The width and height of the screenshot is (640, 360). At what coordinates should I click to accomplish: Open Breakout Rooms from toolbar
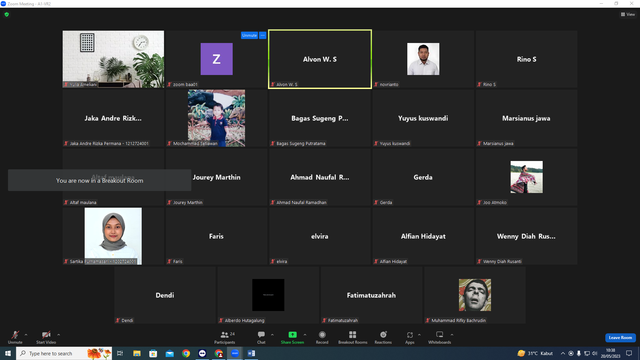click(x=353, y=337)
